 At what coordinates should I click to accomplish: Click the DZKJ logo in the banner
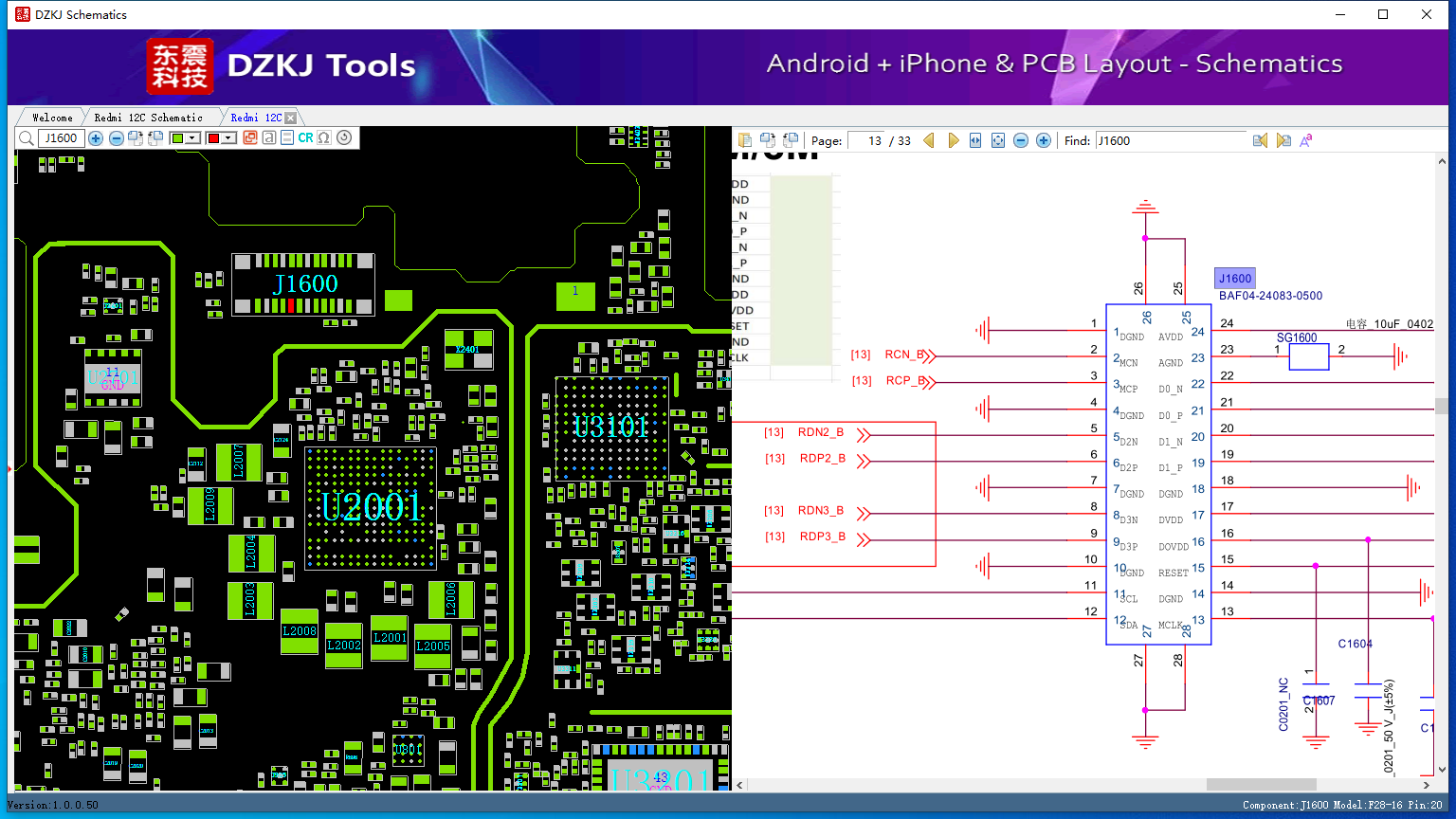click(180, 66)
